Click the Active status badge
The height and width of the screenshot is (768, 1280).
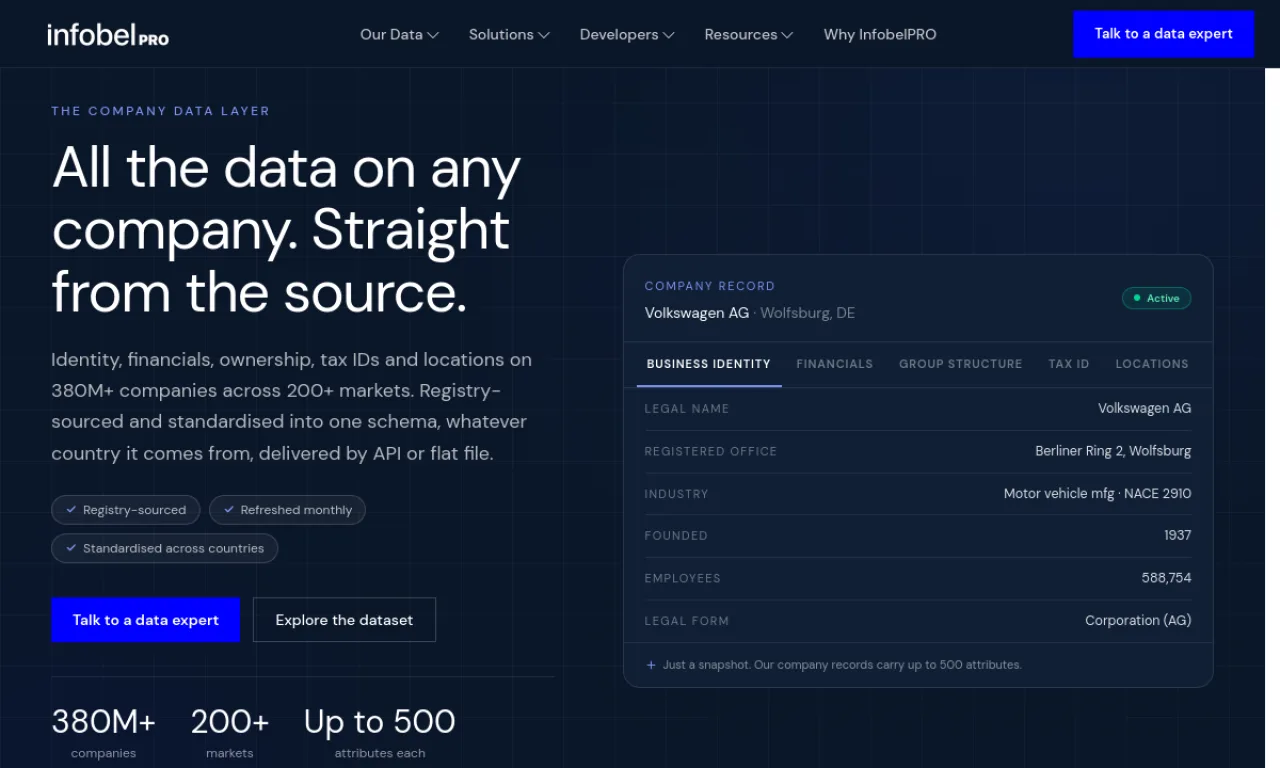click(1156, 298)
